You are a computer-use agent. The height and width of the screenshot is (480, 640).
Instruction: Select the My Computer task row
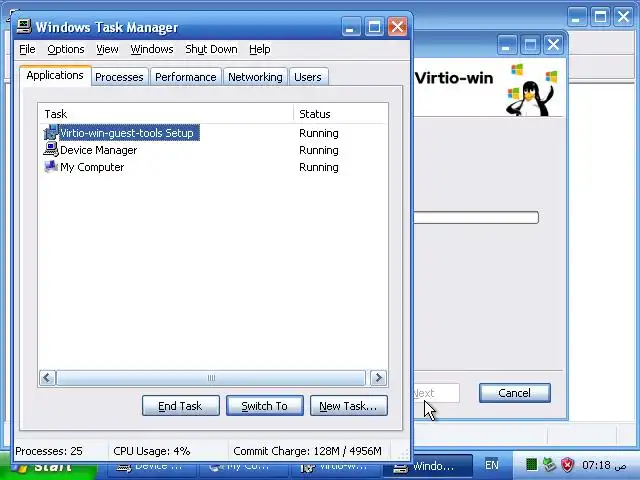pyautogui.click(x=92, y=167)
